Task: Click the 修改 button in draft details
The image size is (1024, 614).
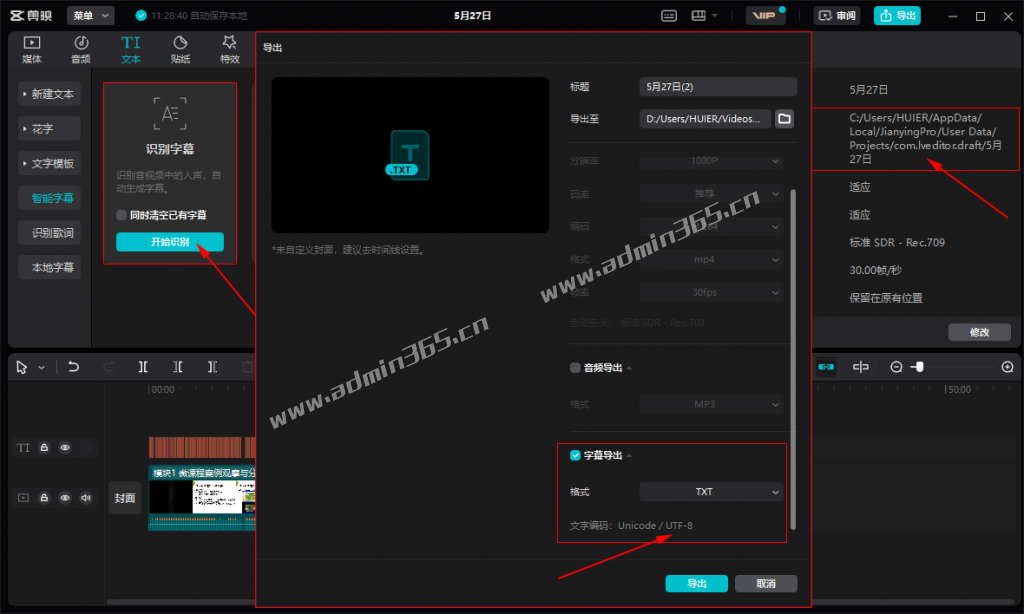Action: tap(980, 332)
